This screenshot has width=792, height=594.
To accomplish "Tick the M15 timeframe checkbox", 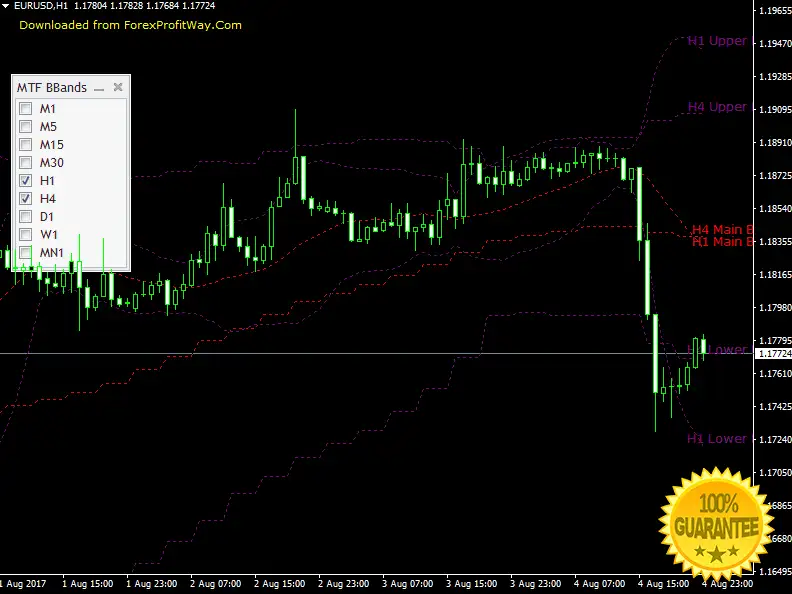I will [x=25, y=144].
